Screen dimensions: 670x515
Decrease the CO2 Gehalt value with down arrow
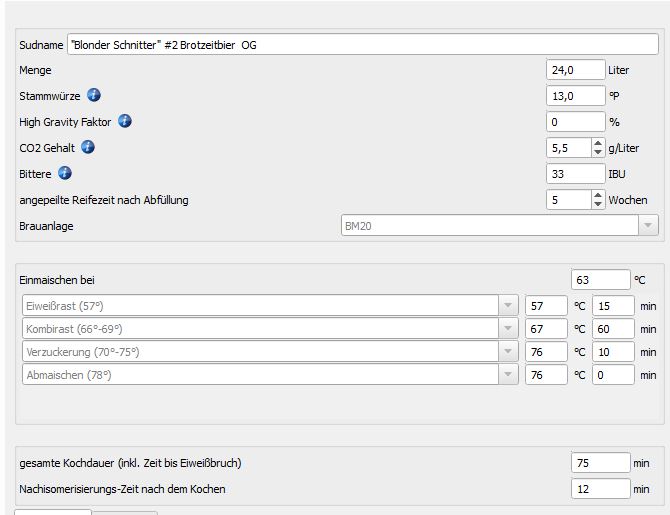[598, 152]
